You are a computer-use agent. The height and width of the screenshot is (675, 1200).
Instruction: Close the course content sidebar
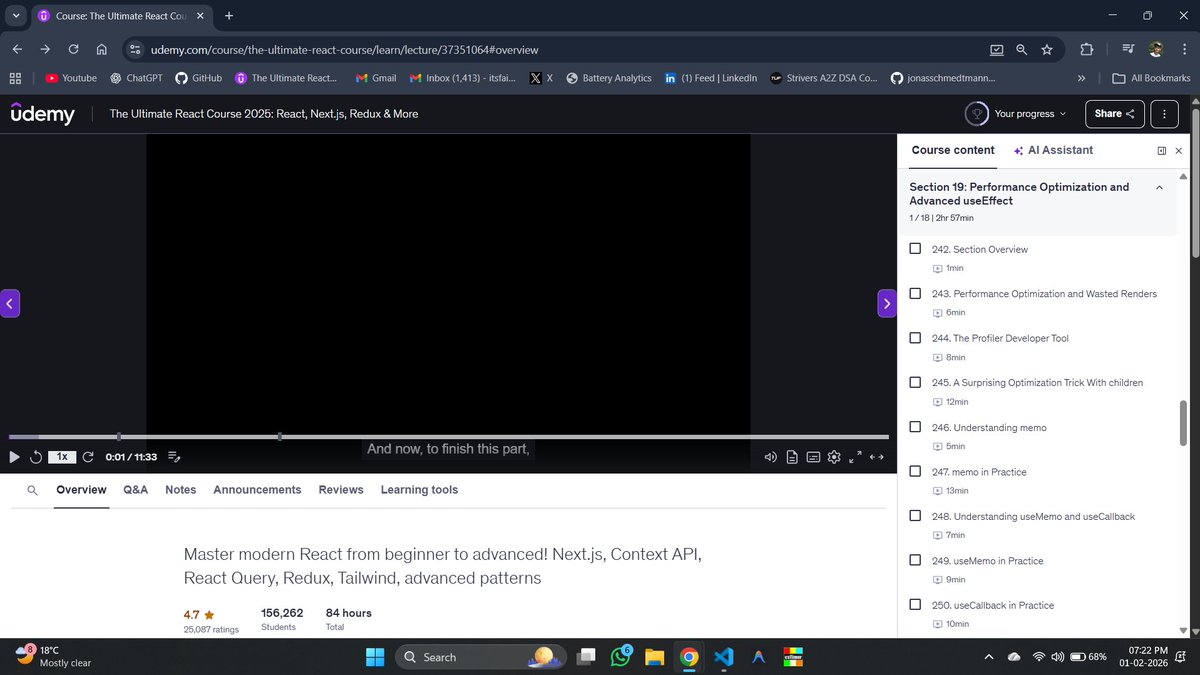point(1178,151)
